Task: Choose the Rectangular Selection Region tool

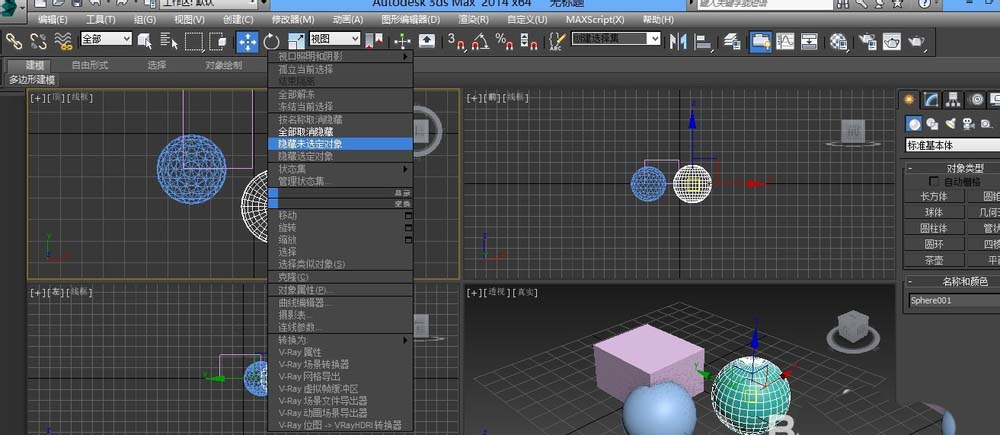Action: tap(193, 41)
